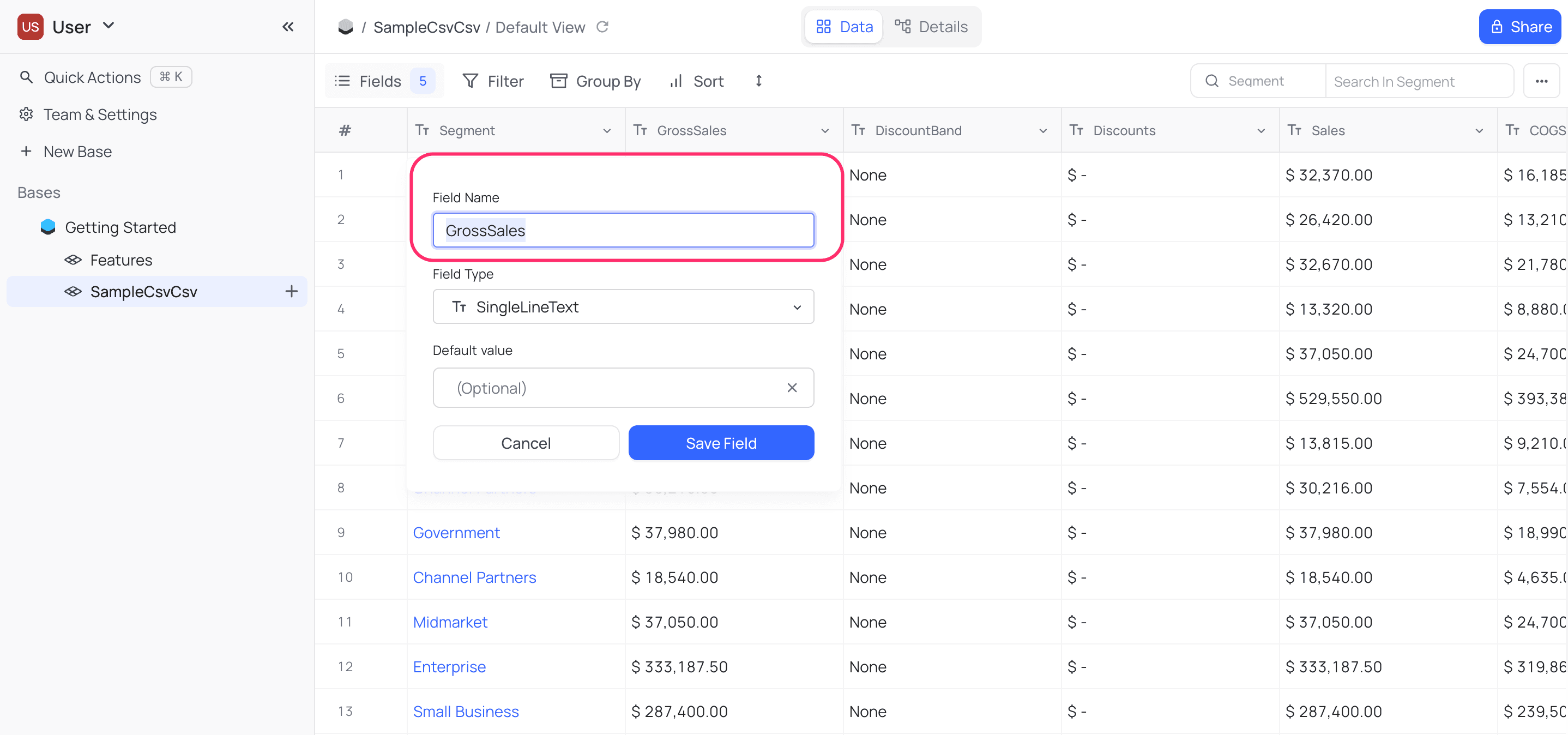The image size is (1568, 735).
Task: Open the Filter tool
Action: pos(492,81)
